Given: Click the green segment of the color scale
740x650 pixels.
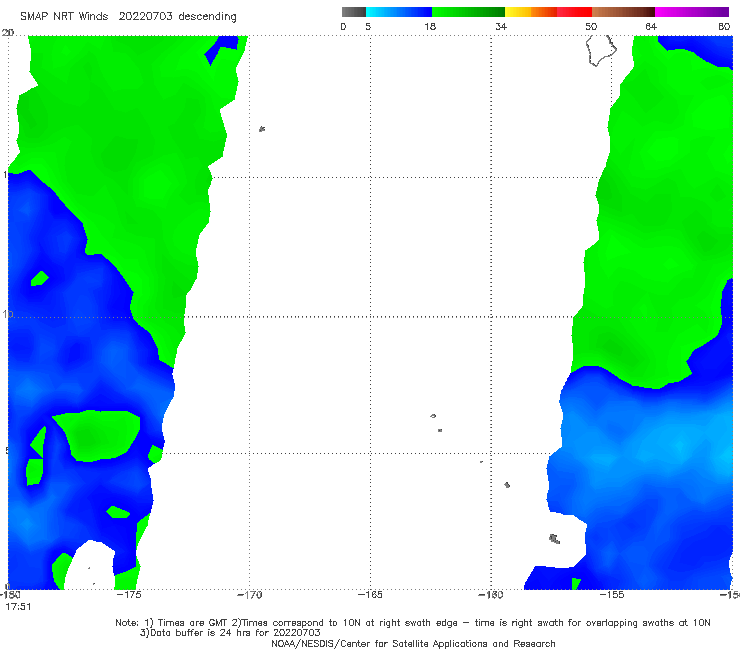Looking at the screenshot, I should (x=468, y=12).
